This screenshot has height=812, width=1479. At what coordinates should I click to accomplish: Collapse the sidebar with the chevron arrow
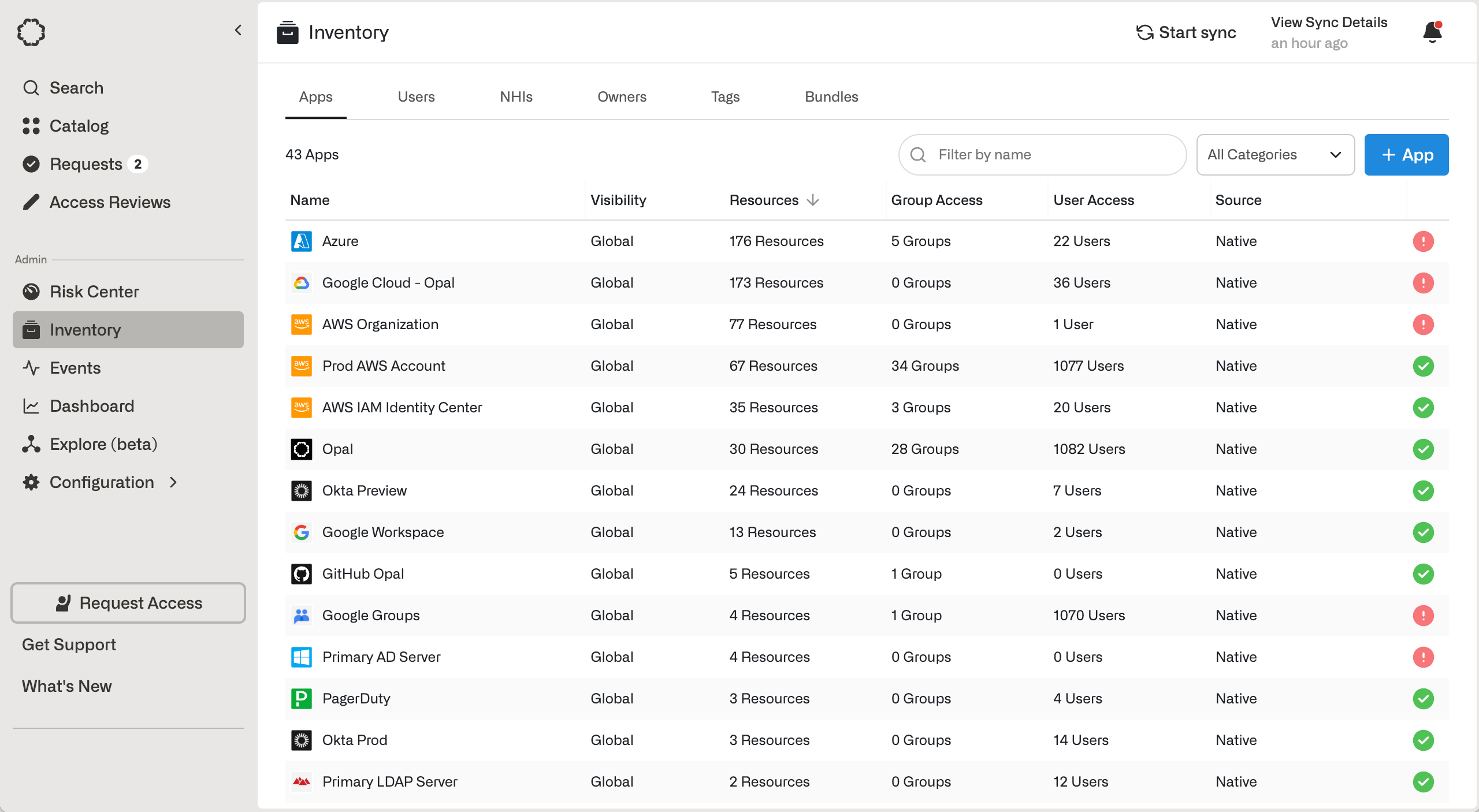[238, 30]
